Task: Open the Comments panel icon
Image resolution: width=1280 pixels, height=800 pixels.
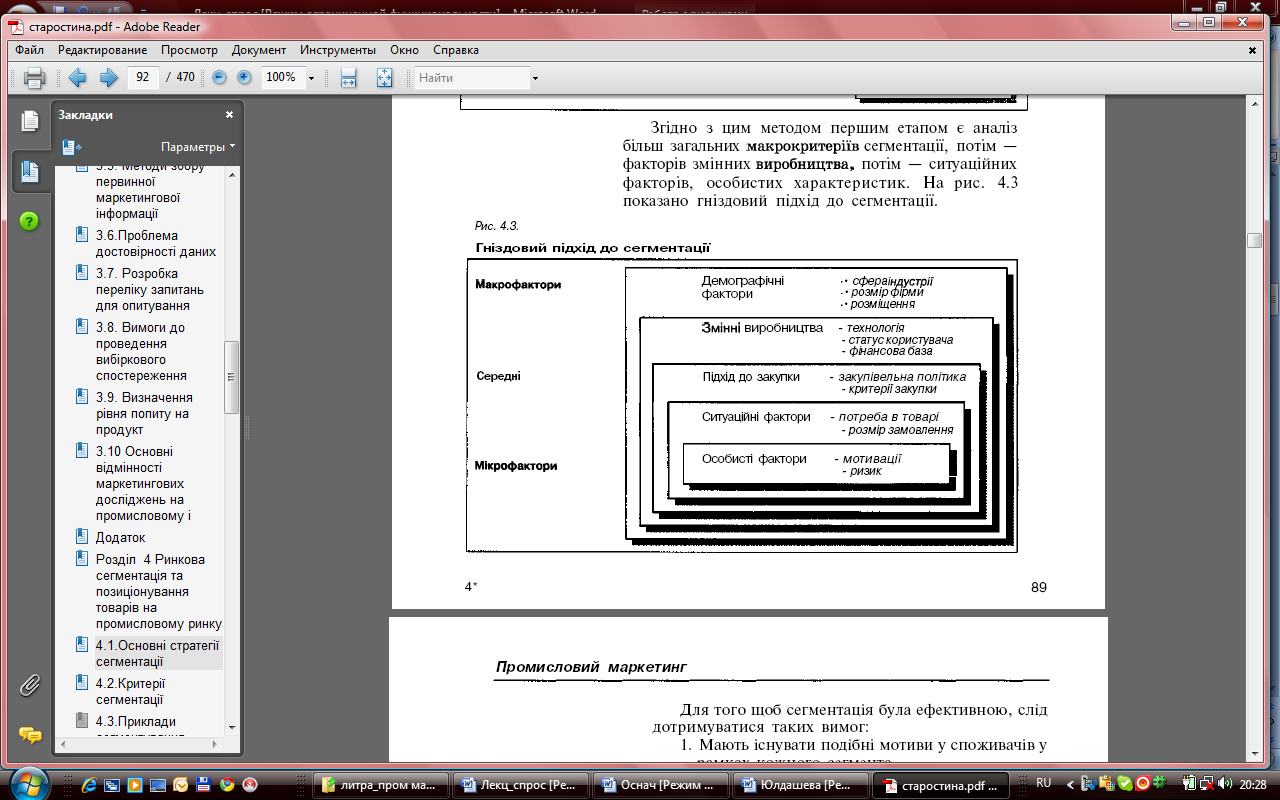Action: pyautogui.click(x=30, y=736)
